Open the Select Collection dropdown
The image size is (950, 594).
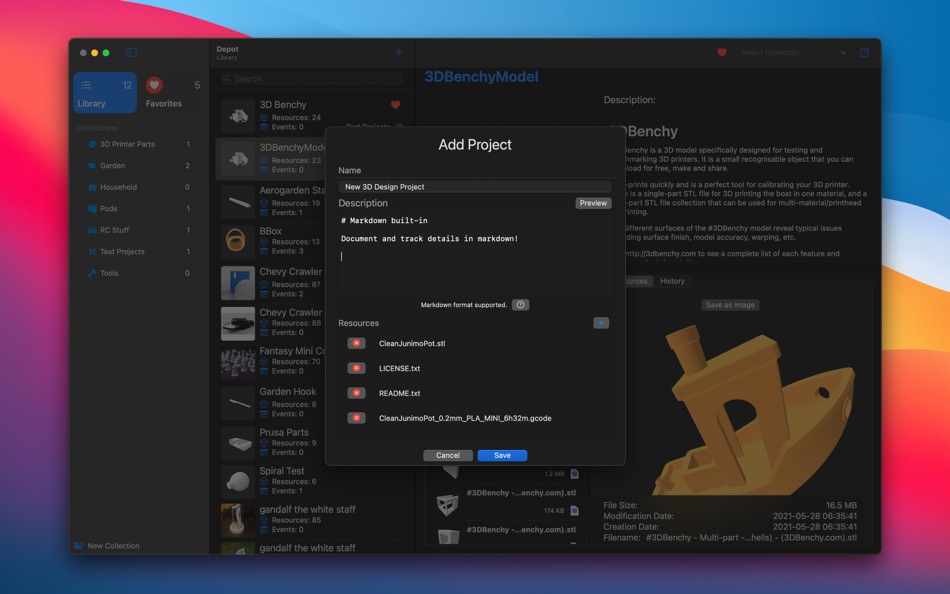click(x=793, y=53)
